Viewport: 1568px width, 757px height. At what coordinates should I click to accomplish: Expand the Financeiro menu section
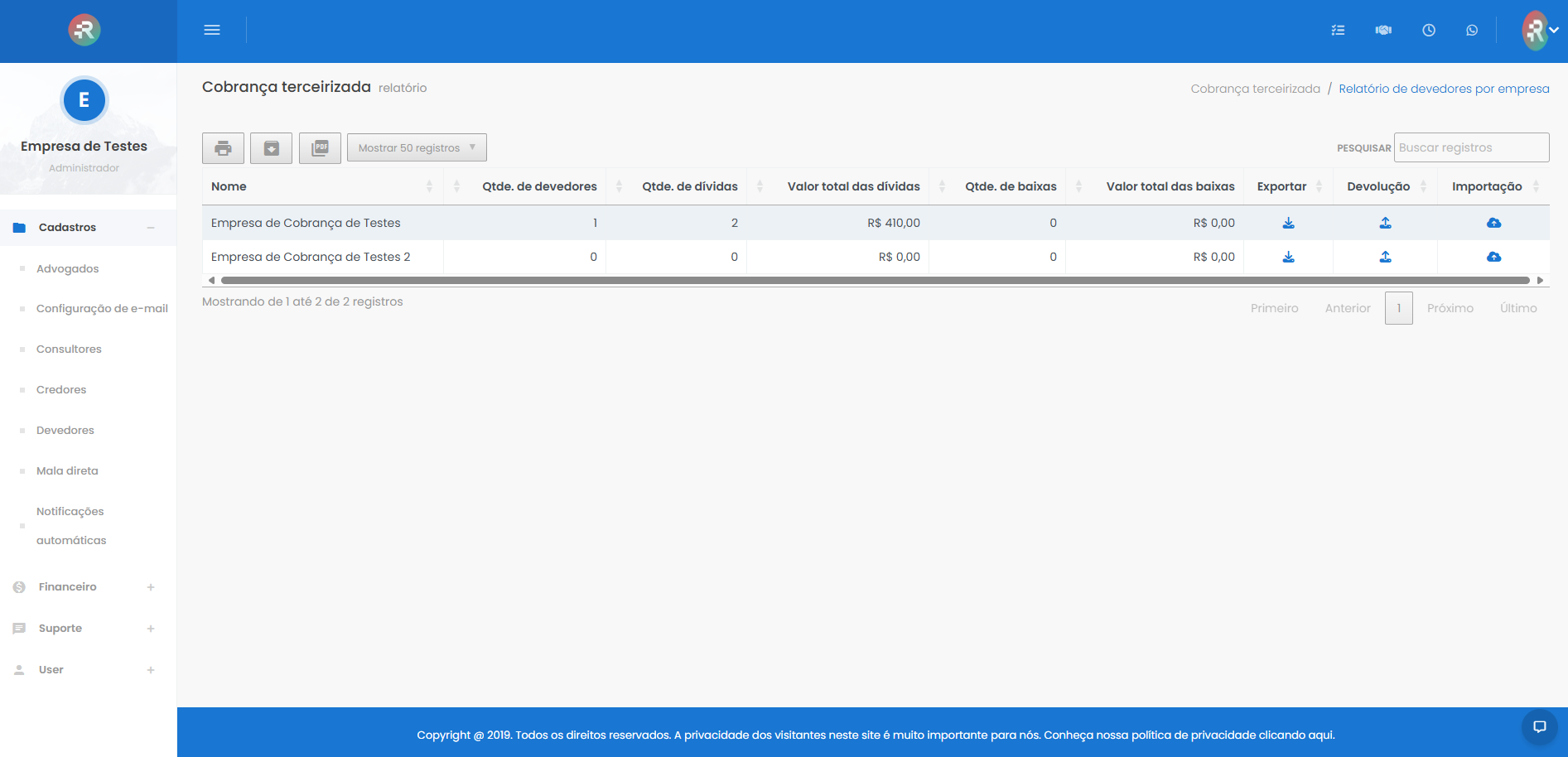pyautogui.click(x=68, y=587)
